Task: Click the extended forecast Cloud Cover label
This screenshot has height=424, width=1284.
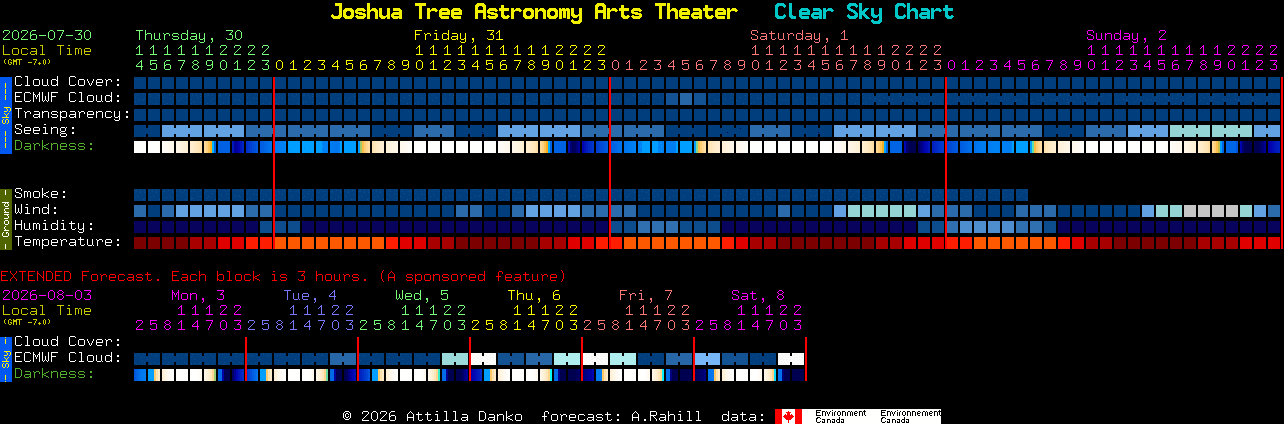Action: point(68,342)
